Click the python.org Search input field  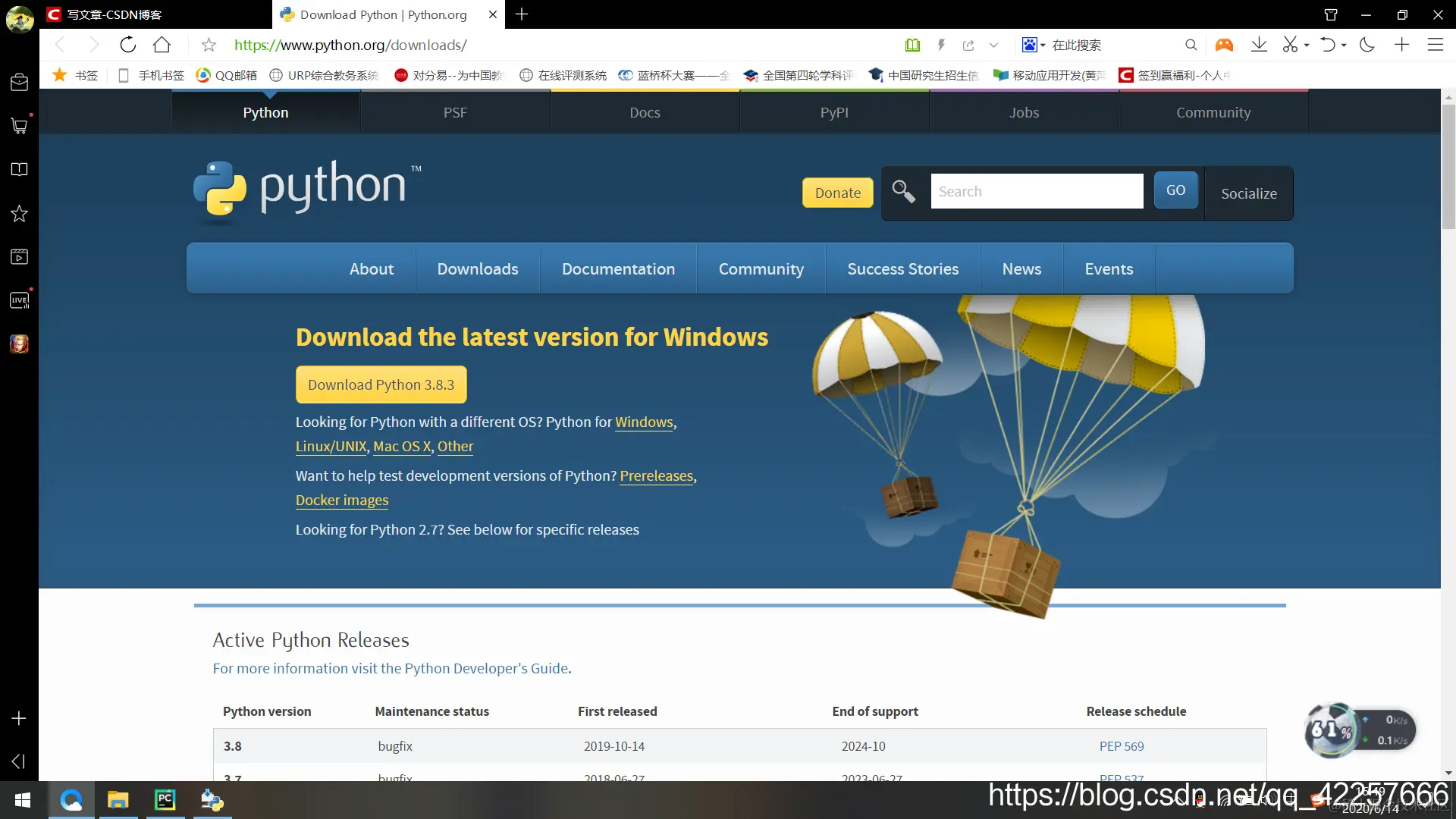point(1037,191)
